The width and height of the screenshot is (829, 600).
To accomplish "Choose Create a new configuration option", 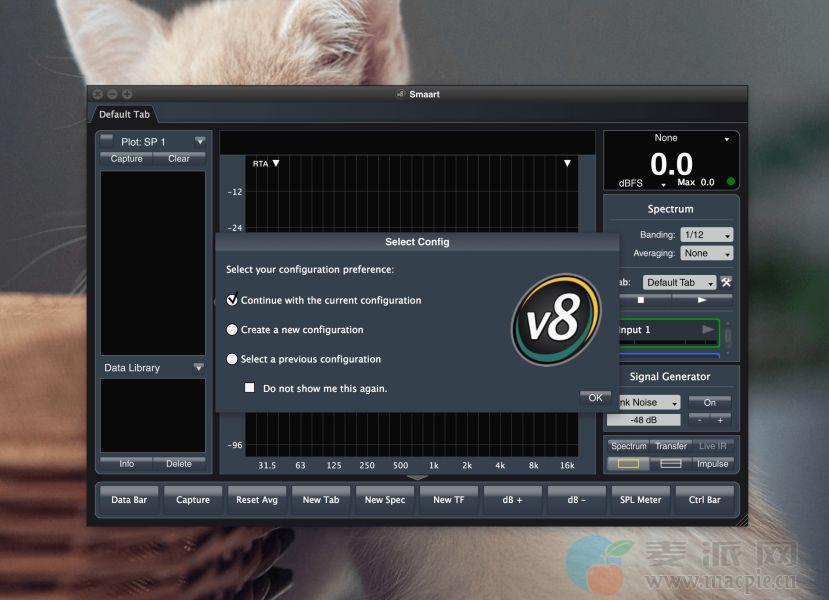I will pyautogui.click(x=233, y=329).
